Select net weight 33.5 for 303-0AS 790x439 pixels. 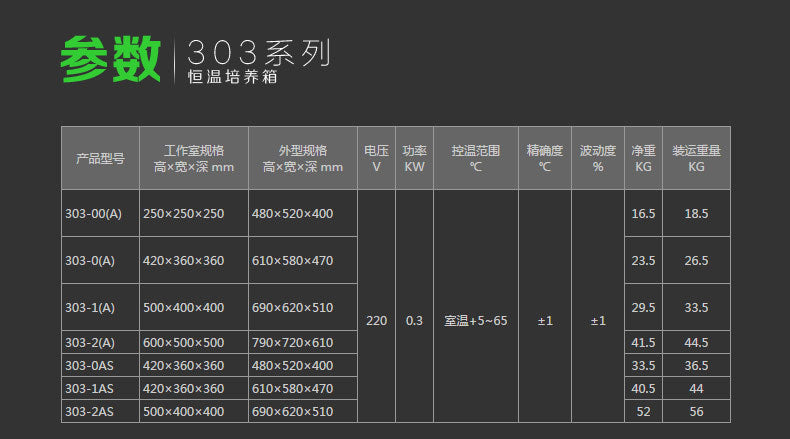(643, 365)
